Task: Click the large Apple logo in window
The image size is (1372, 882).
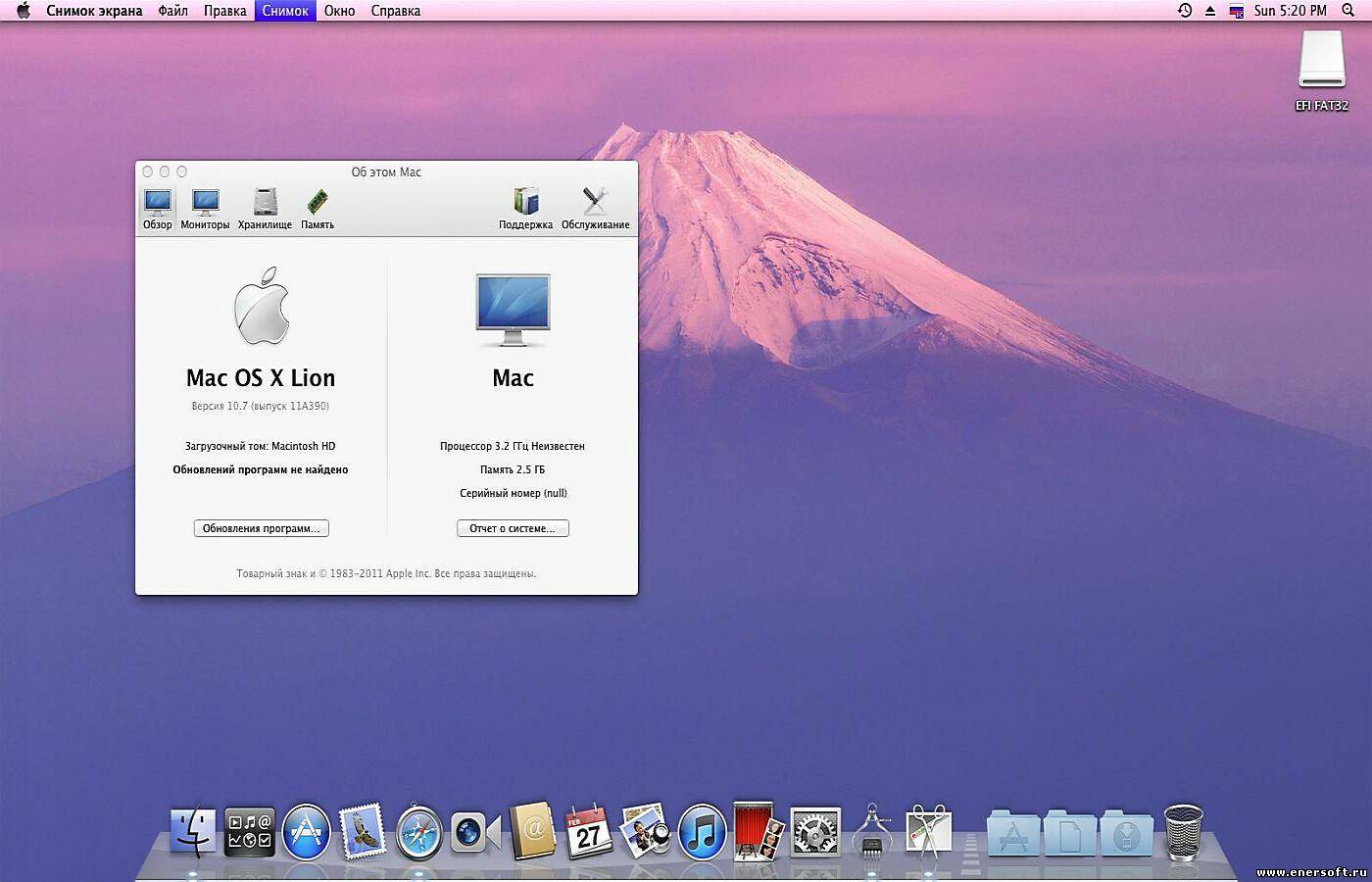Action: tap(262, 306)
